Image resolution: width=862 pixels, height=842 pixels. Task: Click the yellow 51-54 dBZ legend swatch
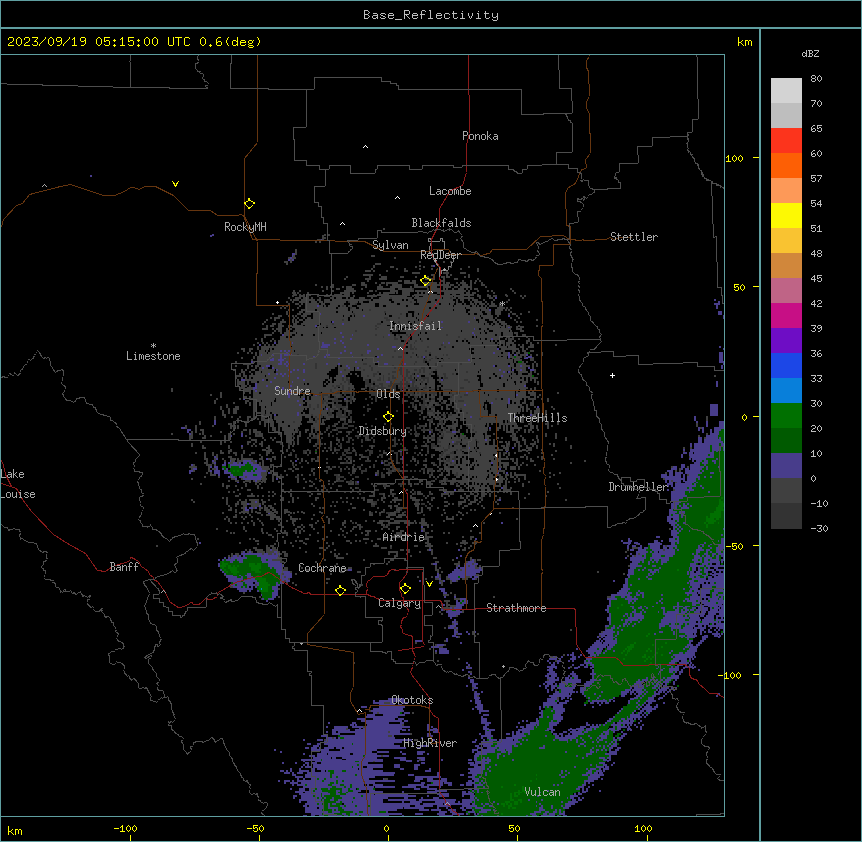(x=786, y=215)
